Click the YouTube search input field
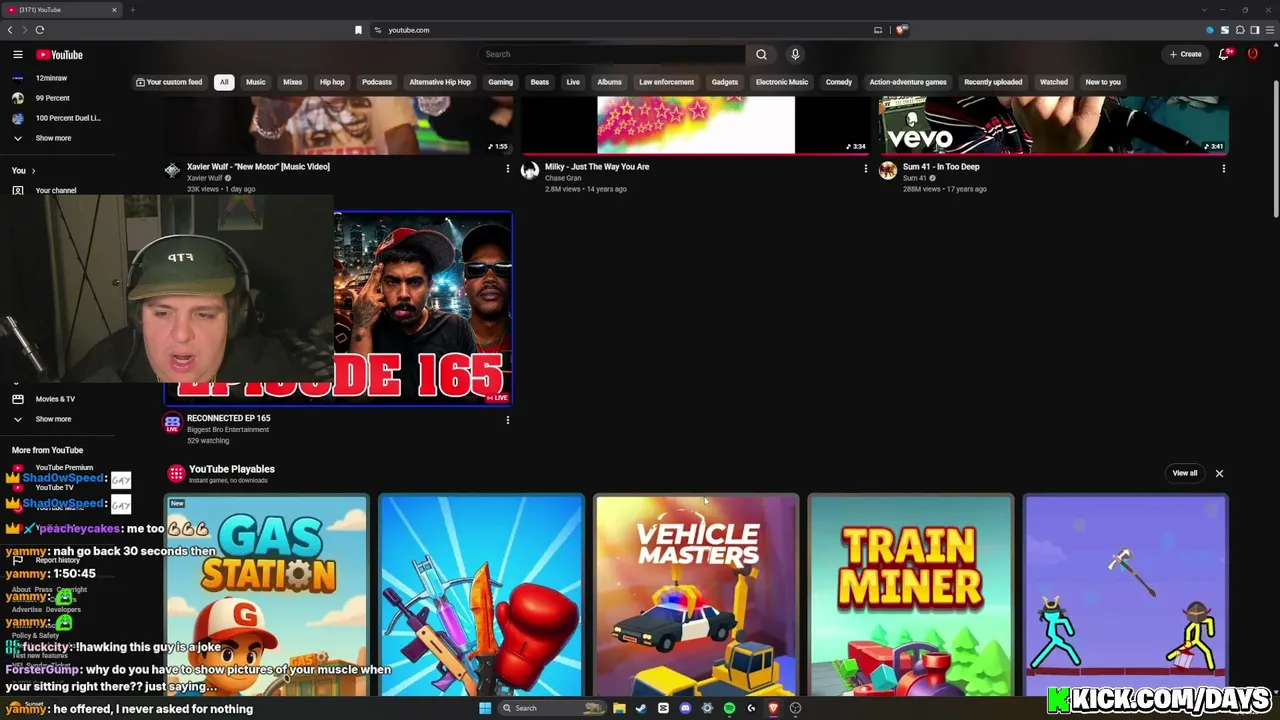 click(x=612, y=54)
